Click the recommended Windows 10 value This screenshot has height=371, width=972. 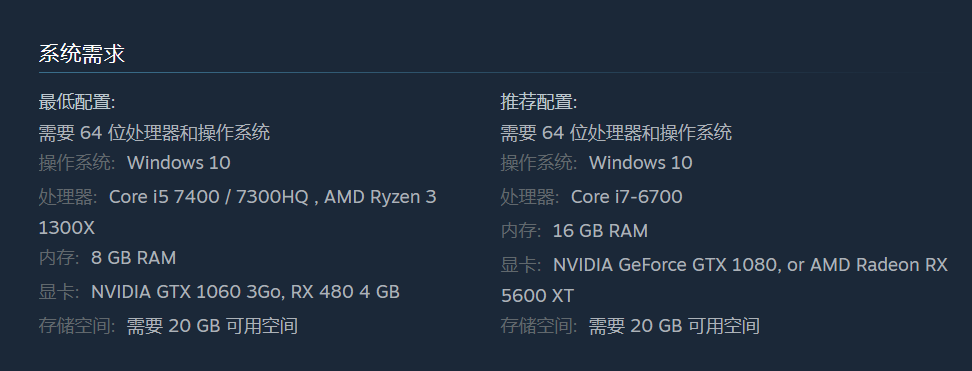tap(640, 163)
